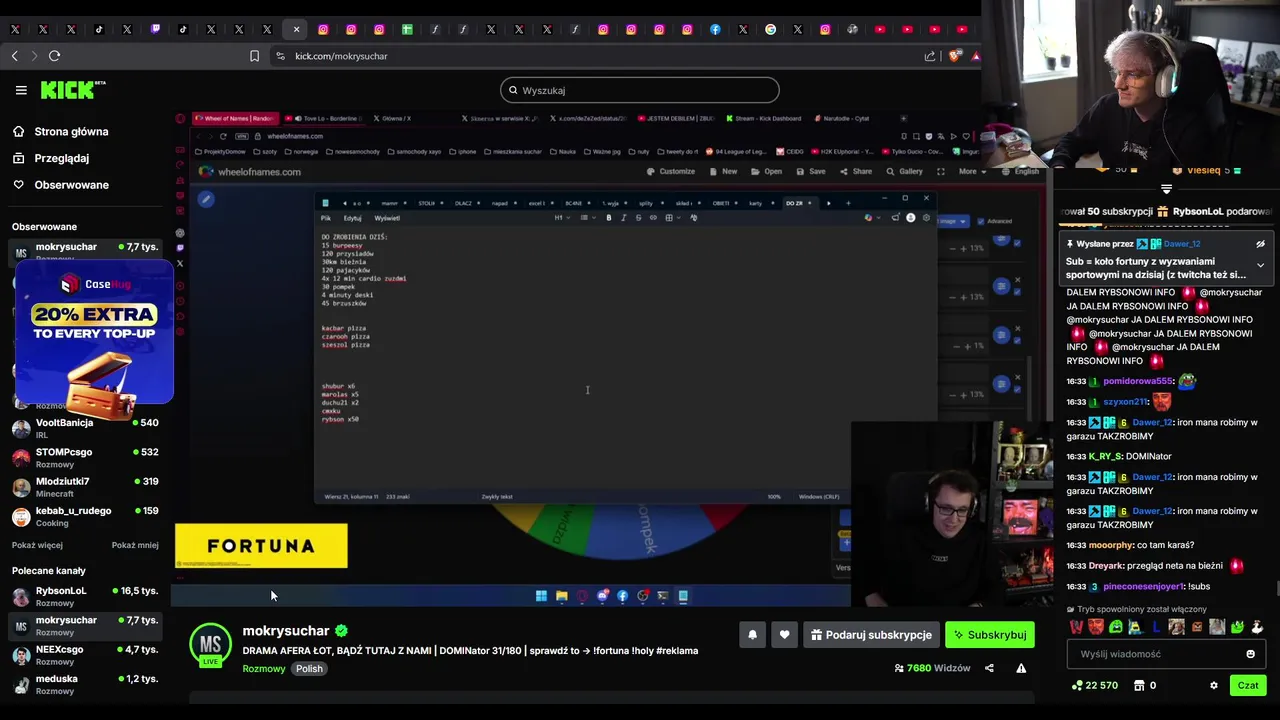Image resolution: width=1280 pixels, height=720 pixels.
Task: Insert the red W quick emote
Action: pos(1076,627)
